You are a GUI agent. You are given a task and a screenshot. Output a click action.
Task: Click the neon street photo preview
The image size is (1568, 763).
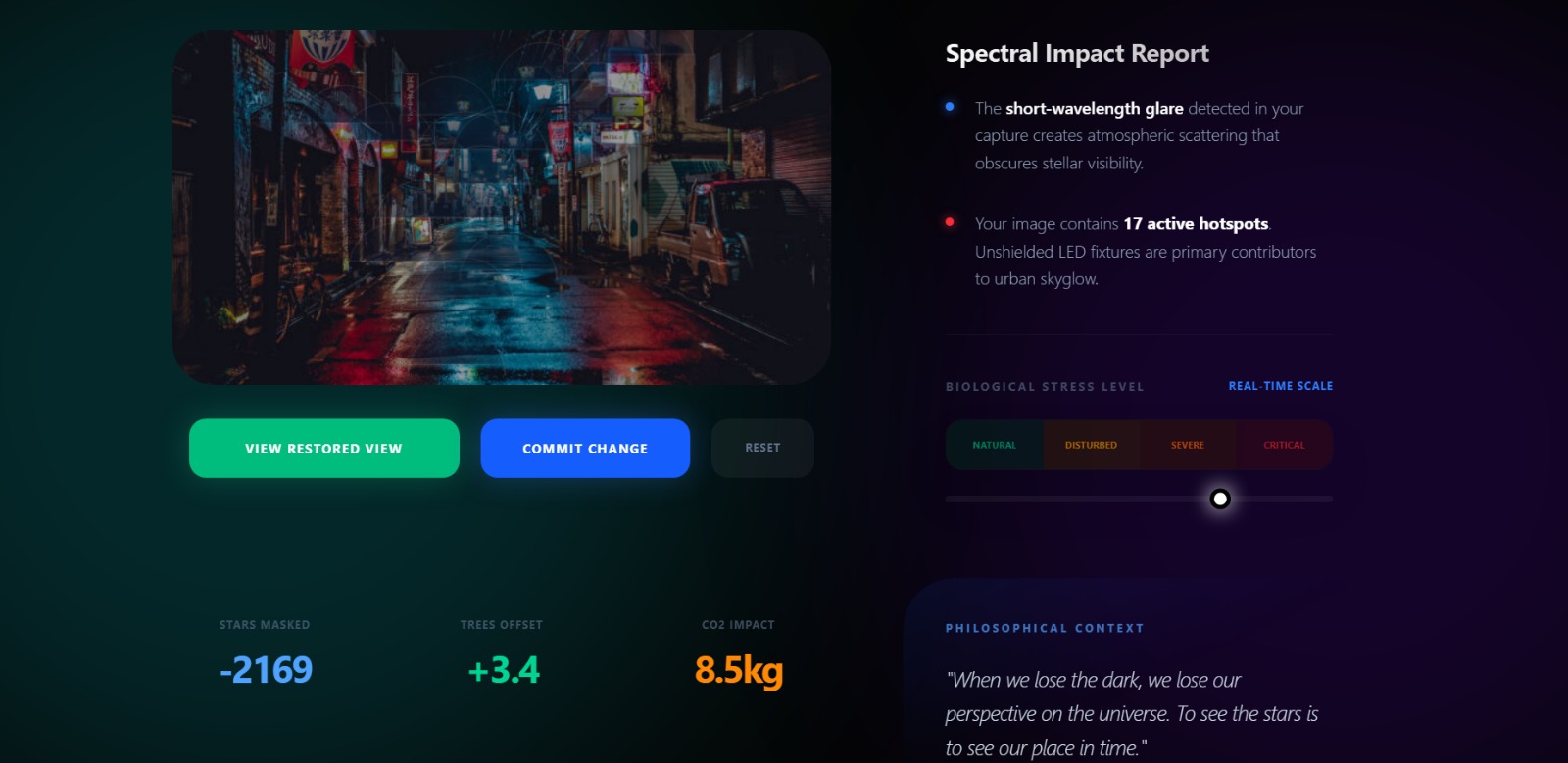point(502,208)
